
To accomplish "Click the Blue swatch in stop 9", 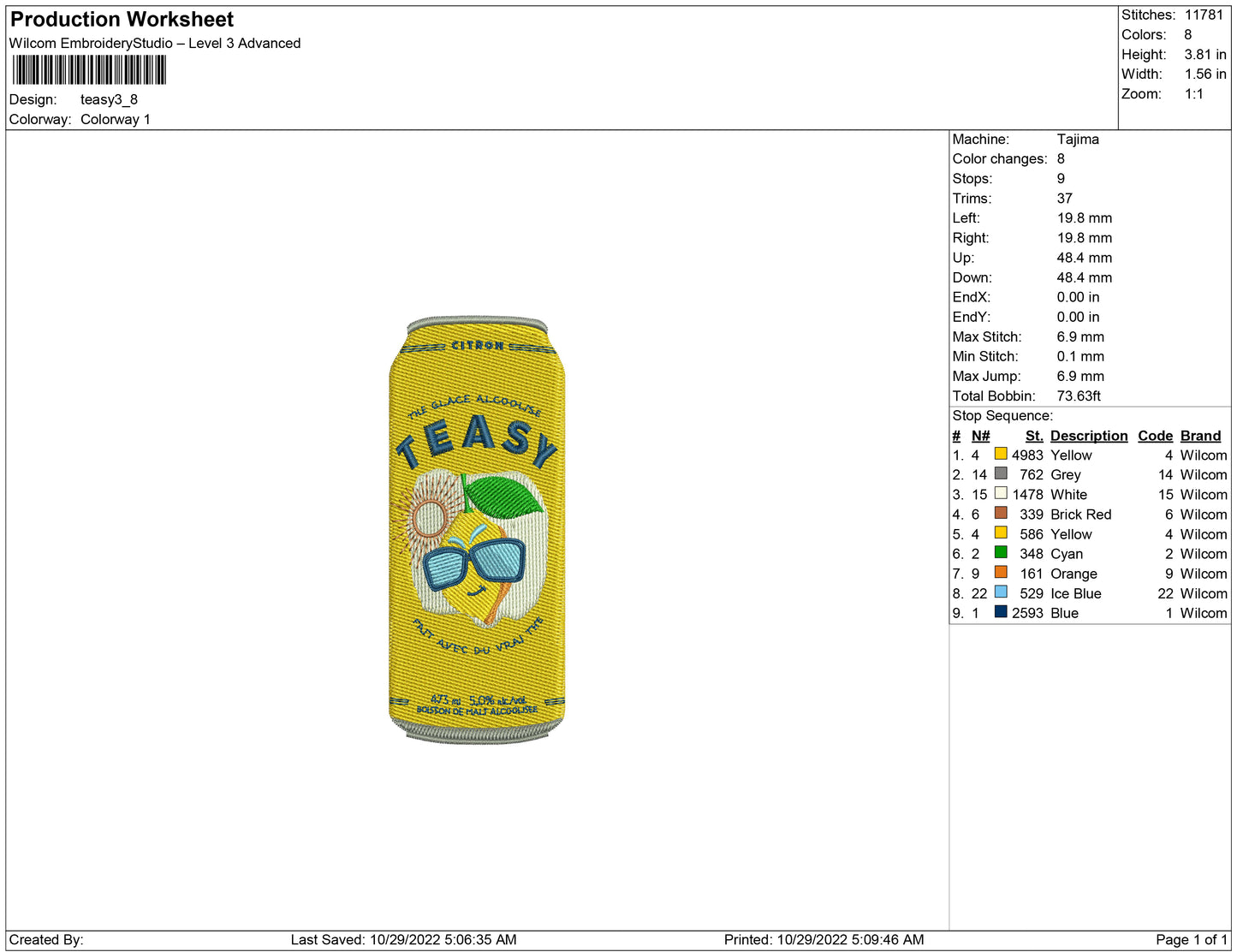I will click(x=1001, y=611).
